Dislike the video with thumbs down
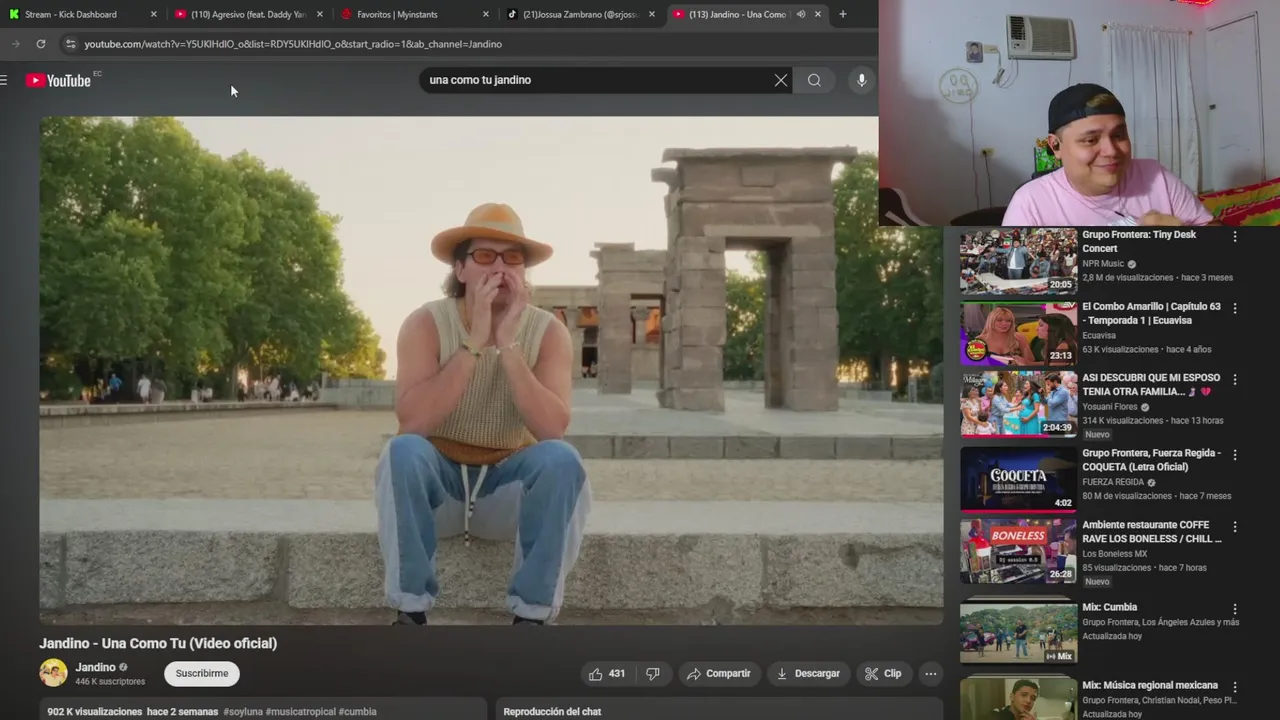This screenshot has width=1280, height=720. pyautogui.click(x=653, y=674)
